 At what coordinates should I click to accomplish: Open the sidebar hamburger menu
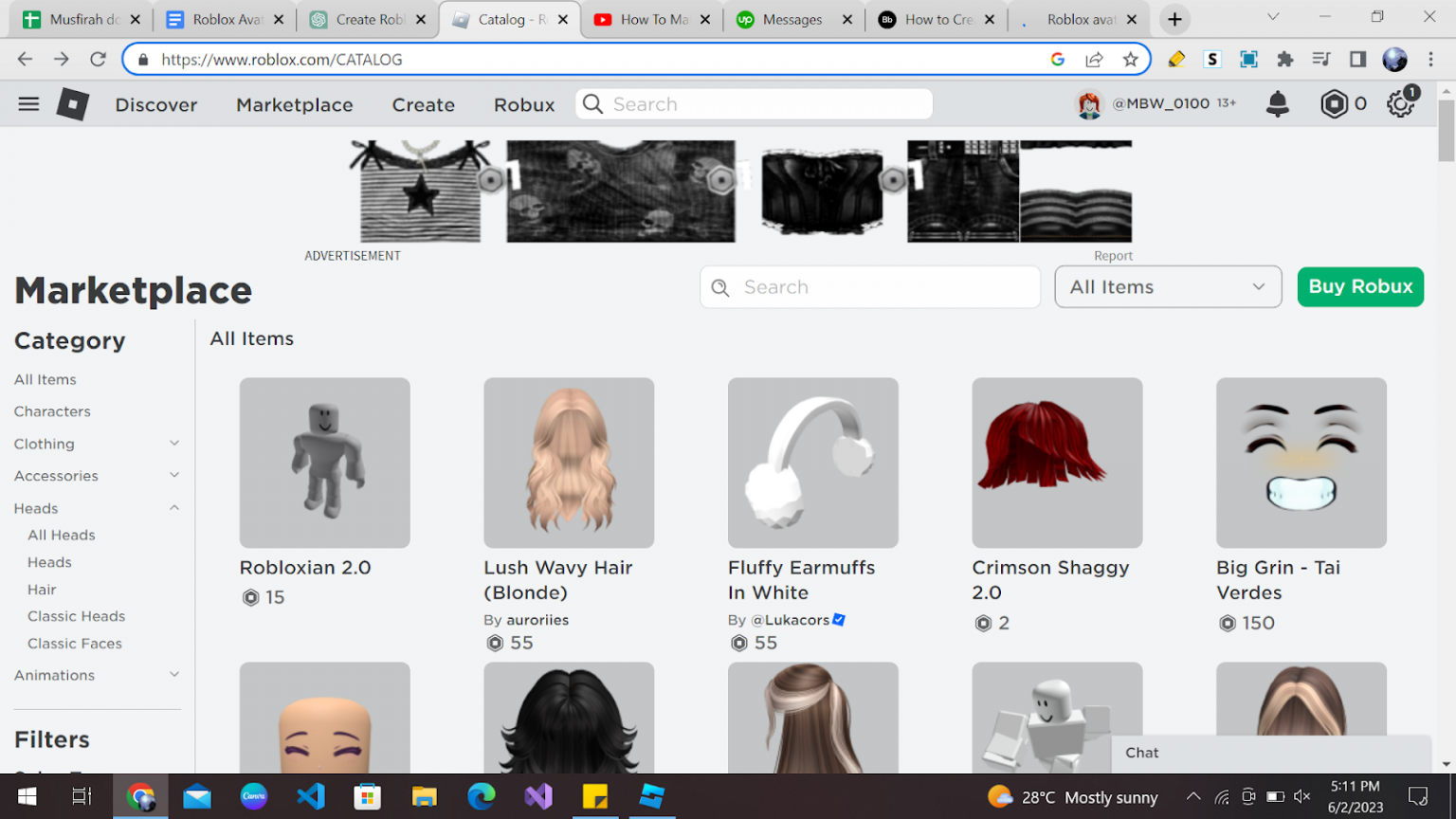[27, 103]
